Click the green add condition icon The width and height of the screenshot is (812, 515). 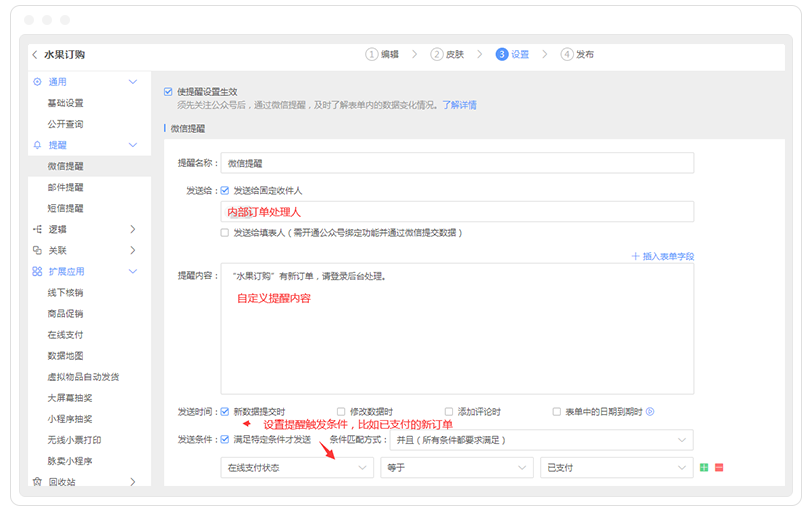pos(704,467)
